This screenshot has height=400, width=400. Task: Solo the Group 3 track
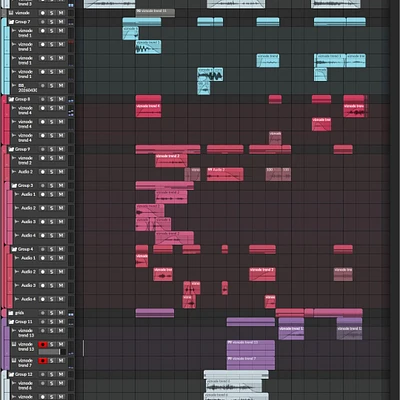pyautogui.click(x=52, y=186)
